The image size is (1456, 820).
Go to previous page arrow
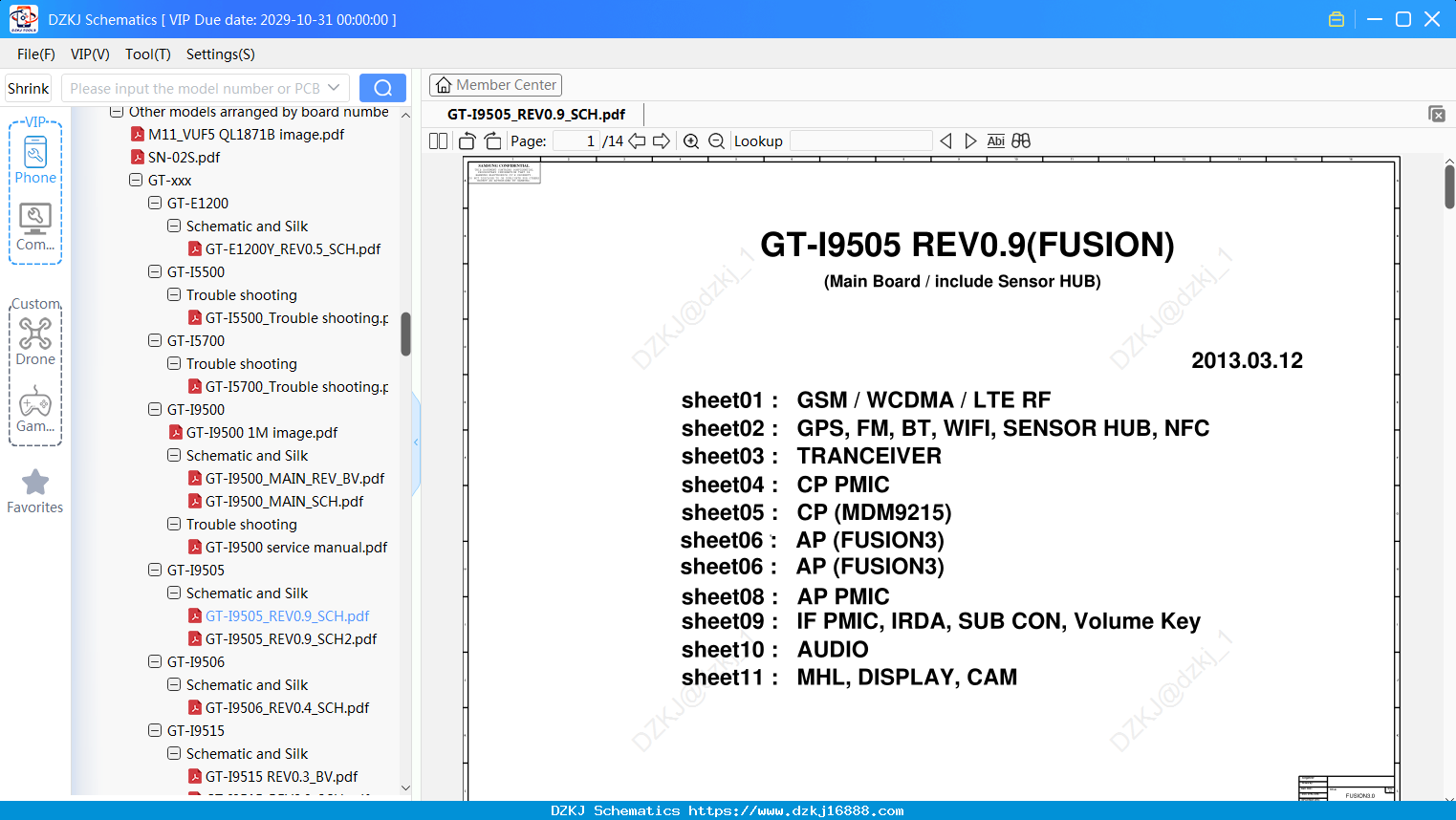[637, 141]
